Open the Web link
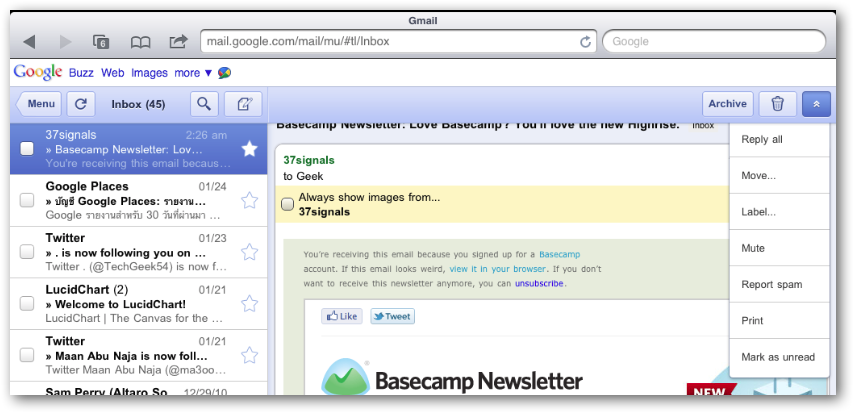The width and height of the screenshot is (854, 413). coord(113,73)
